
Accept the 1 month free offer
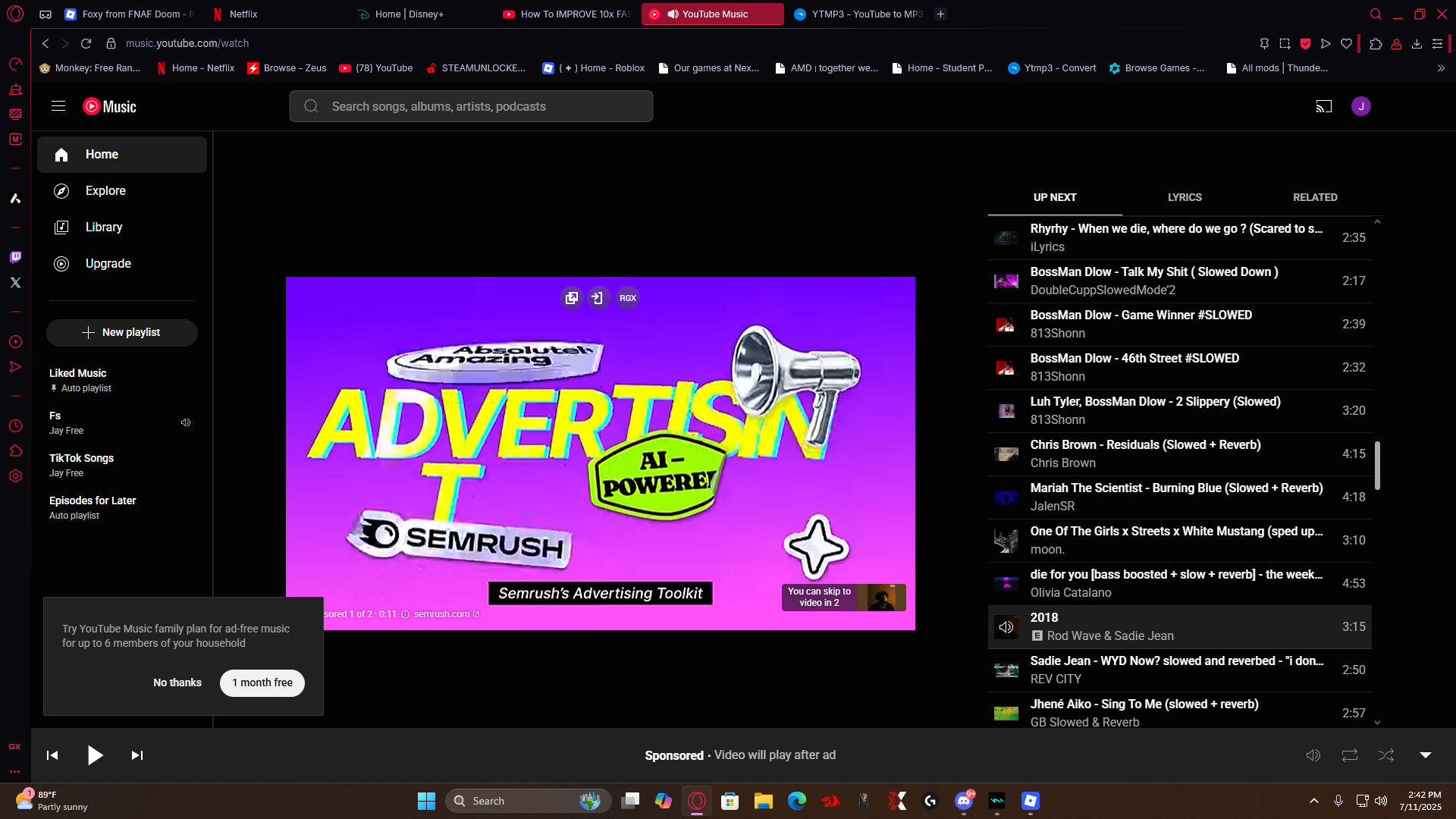click(262, 682)
